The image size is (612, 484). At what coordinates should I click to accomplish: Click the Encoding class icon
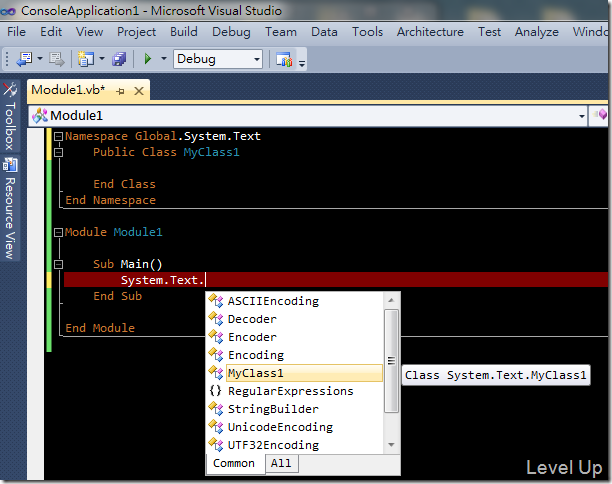[216, 354]
